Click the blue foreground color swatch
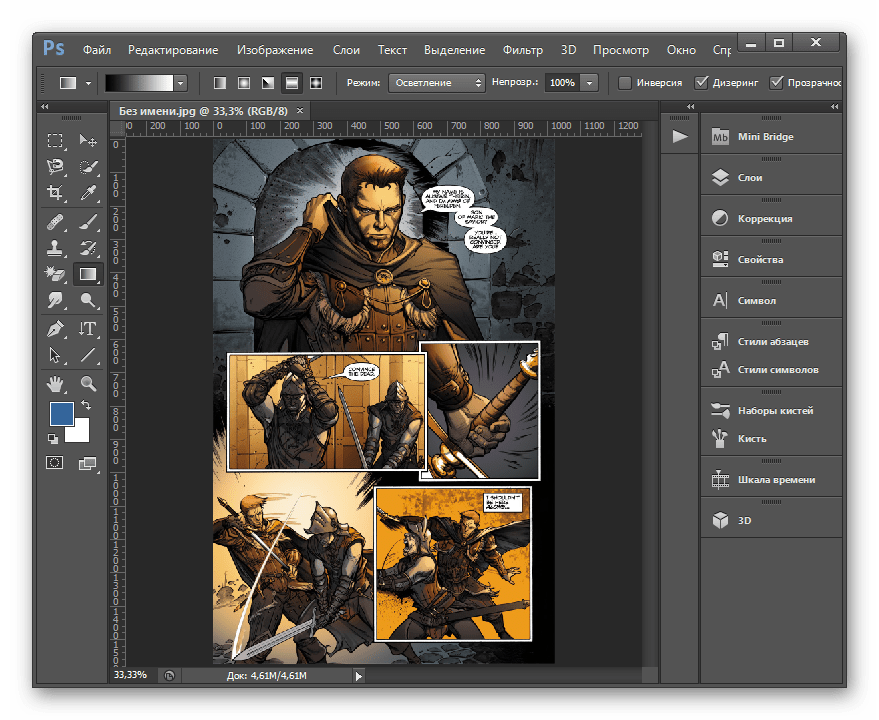The image size is (879, 720). (62, 414)
